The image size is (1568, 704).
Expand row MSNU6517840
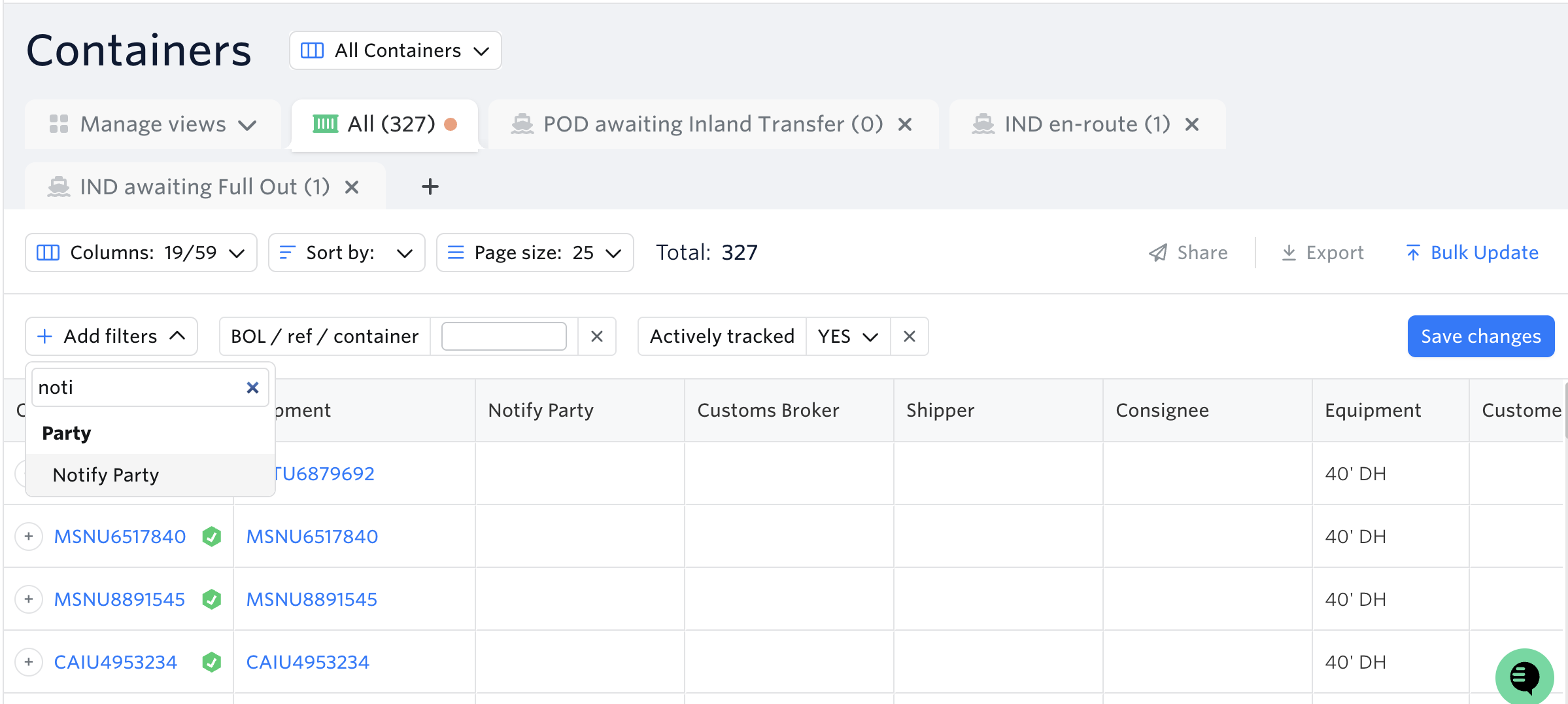click(29, 537)
